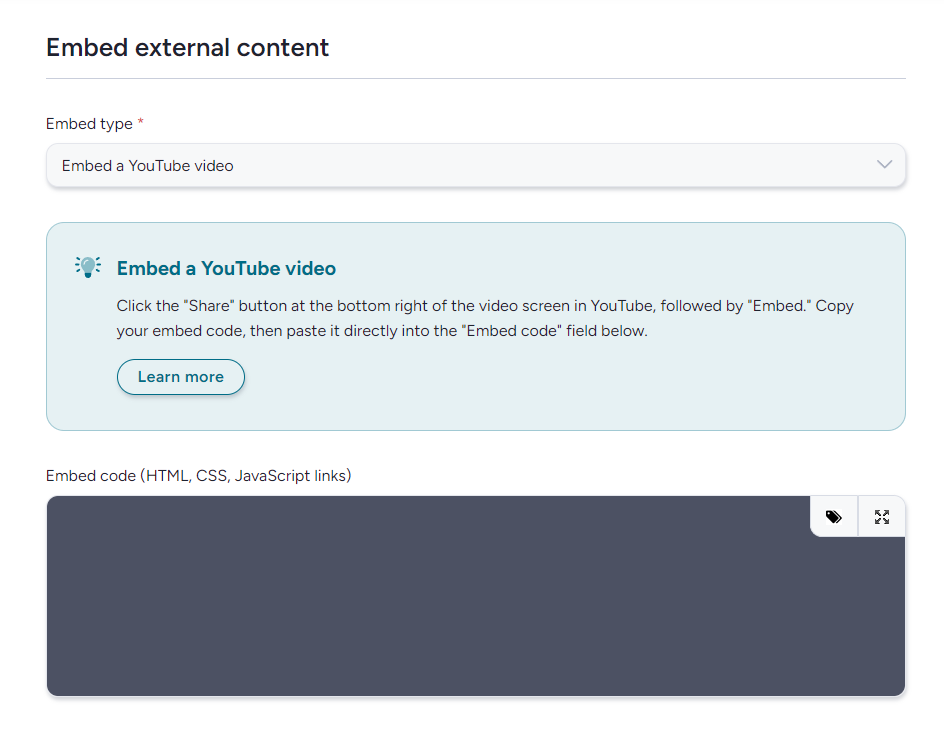Expand the code editor to fullscreen

point(881,517)
